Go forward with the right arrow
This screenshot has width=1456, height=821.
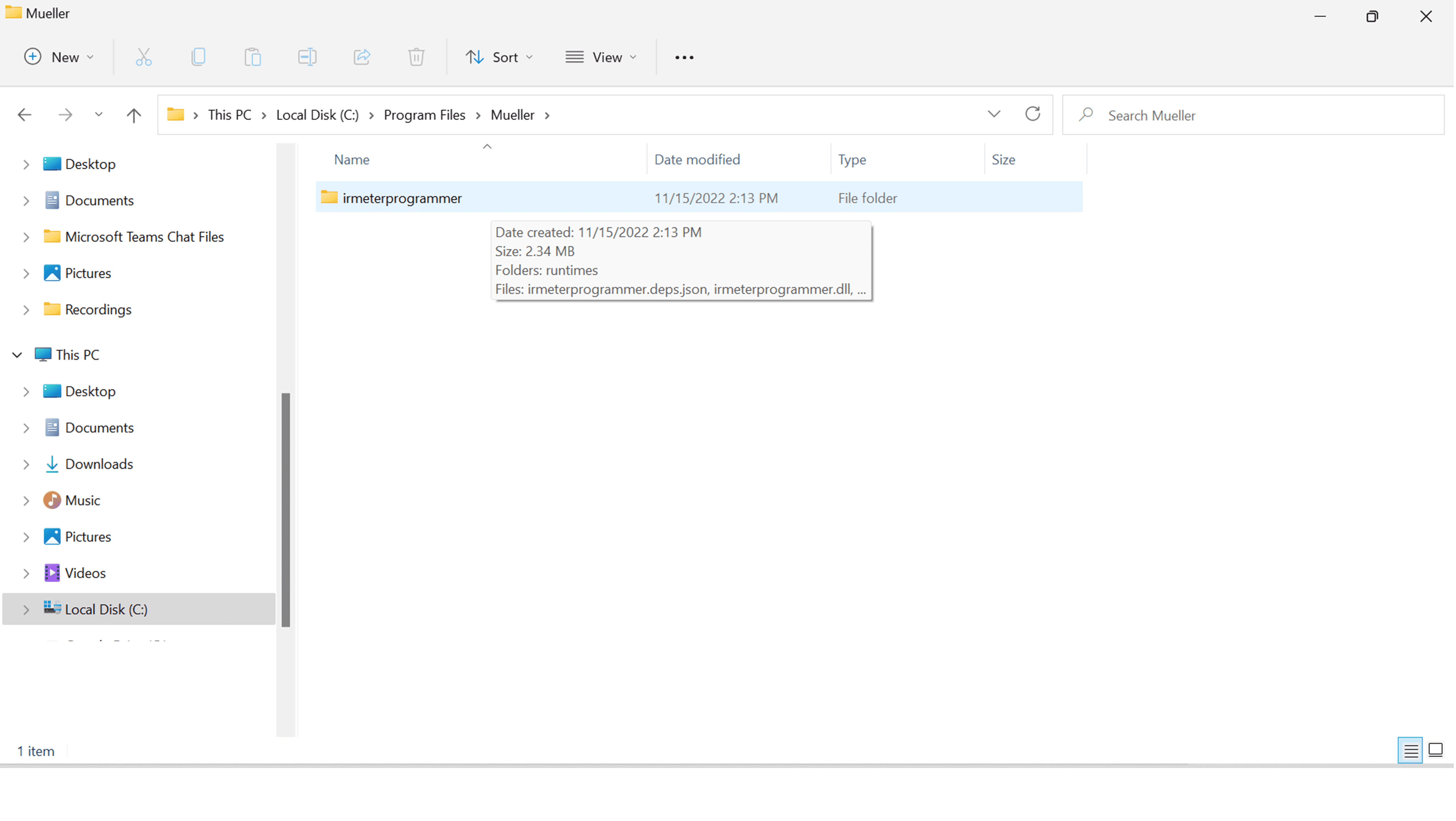click(x=66, y=115)
